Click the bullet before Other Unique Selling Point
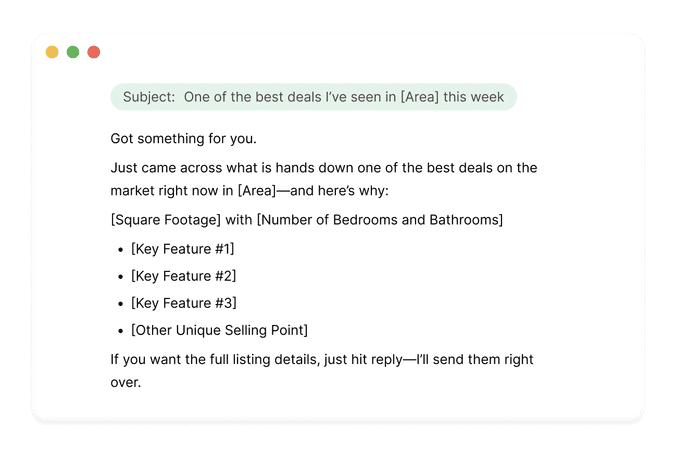Screen dimensions: 676x452 click(x=119, y=330)
